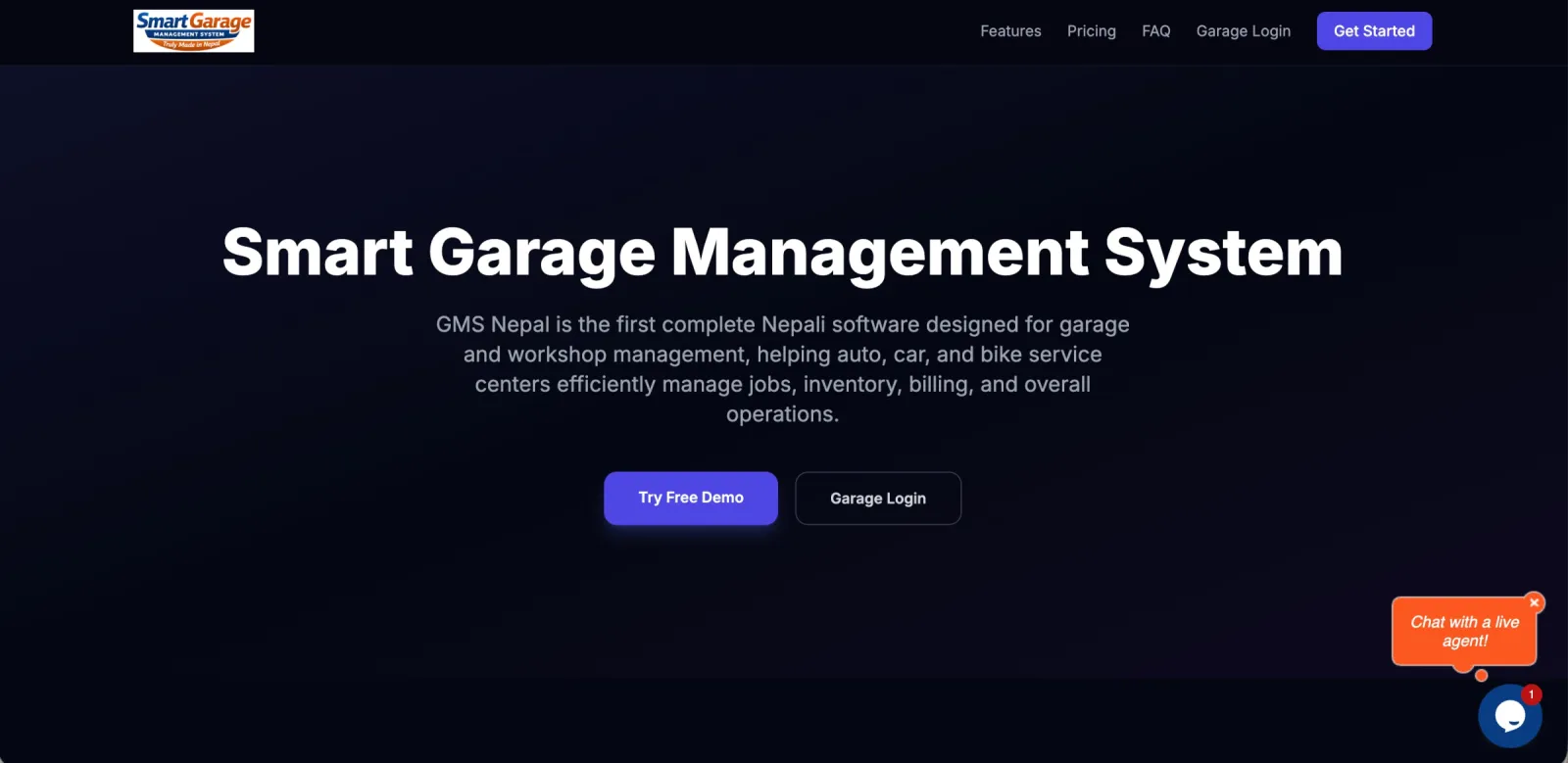Click the 'GMS Nepal' description paragraph

(x=782, y=369)
